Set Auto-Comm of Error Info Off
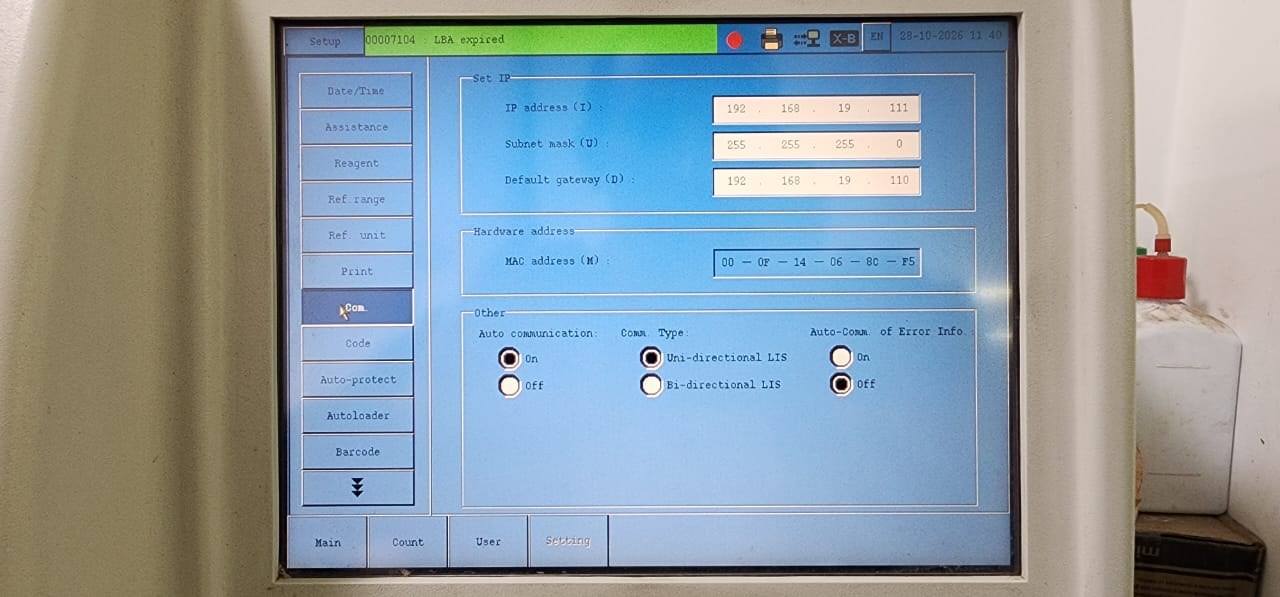1280x597 pixels. click(841, 383)
